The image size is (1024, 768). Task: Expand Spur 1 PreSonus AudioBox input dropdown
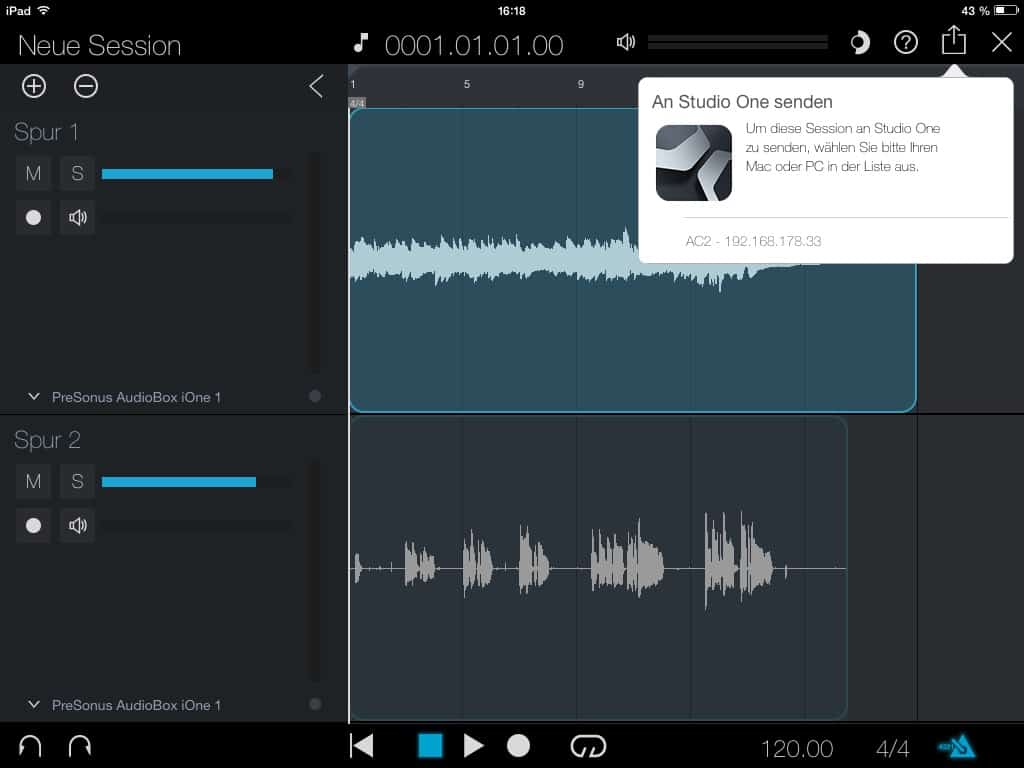click(35, 397)
